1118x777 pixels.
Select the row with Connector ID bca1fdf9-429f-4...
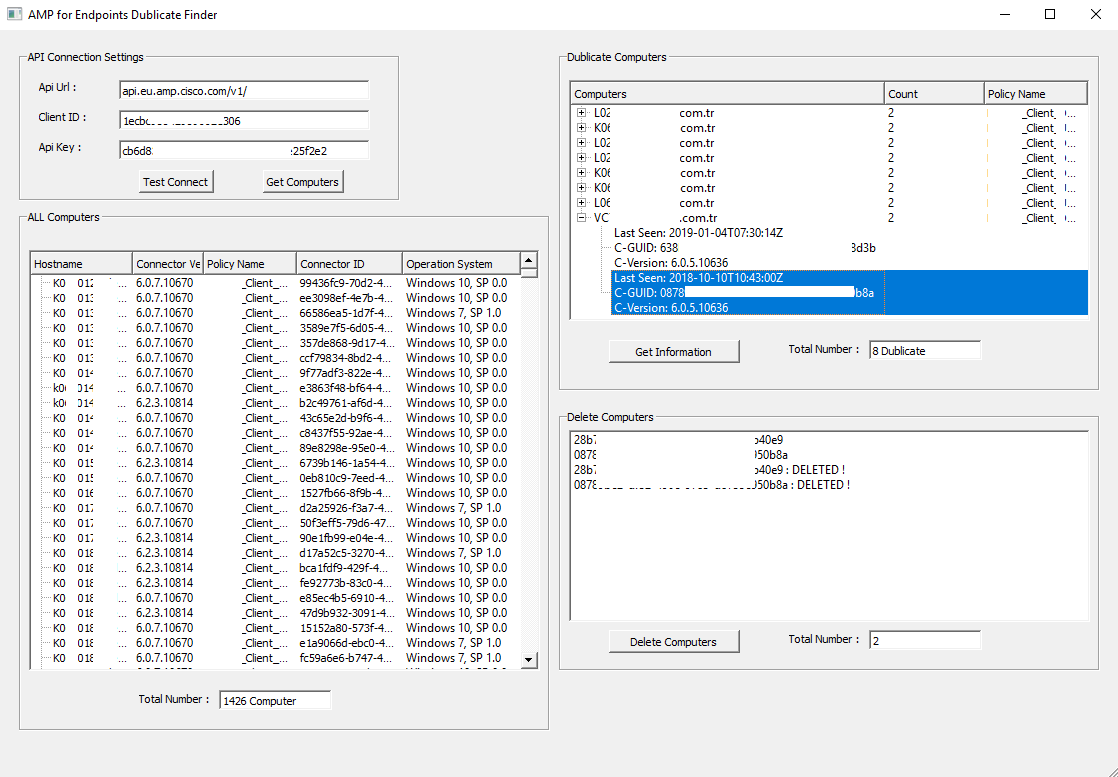pyautogui.click(x=275, y=567)
